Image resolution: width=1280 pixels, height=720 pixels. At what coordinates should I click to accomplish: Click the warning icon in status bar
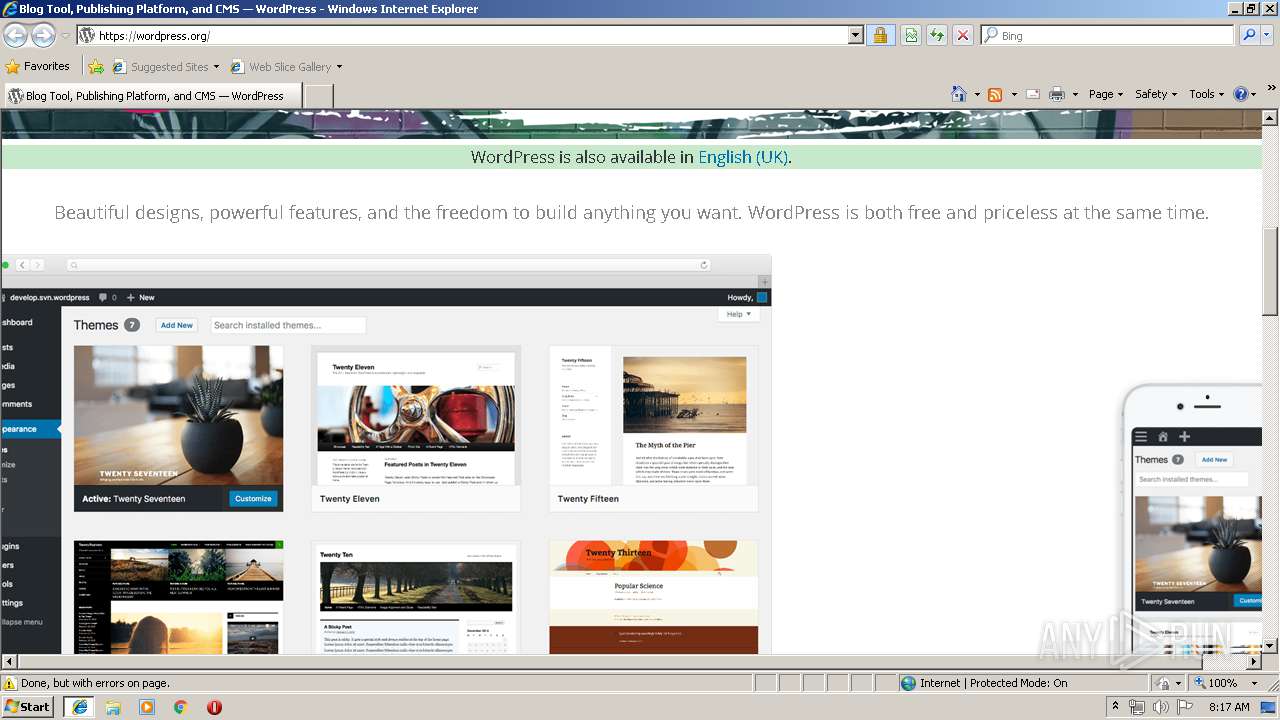[11, 683]
